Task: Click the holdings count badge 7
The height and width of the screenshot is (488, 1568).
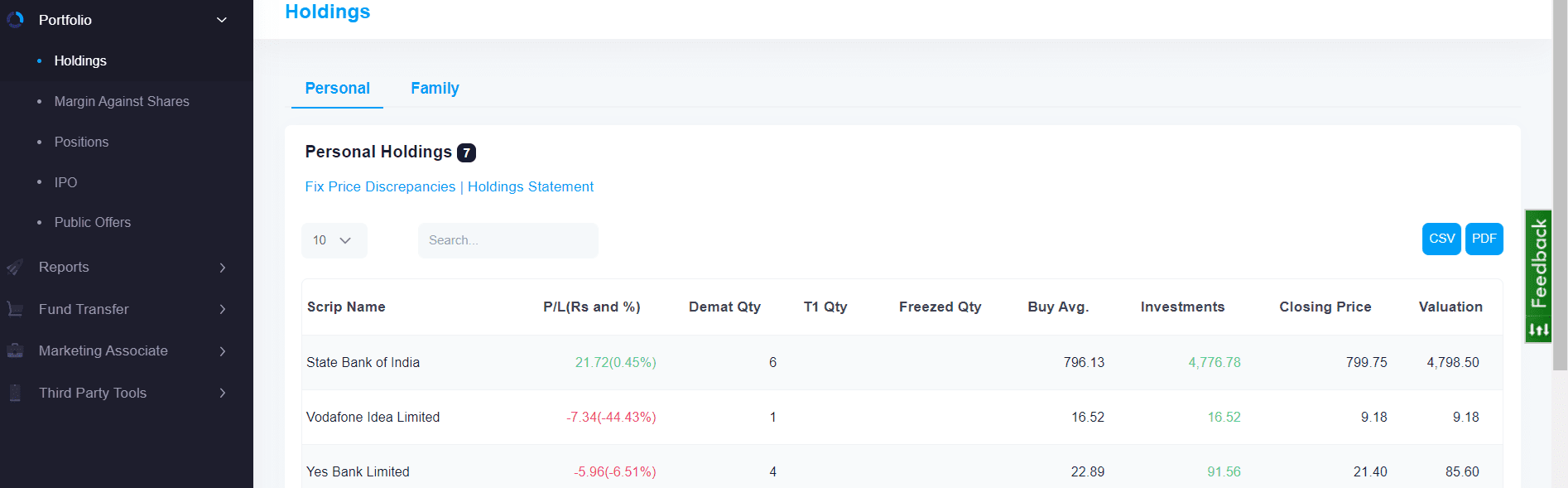Action: 467,152
